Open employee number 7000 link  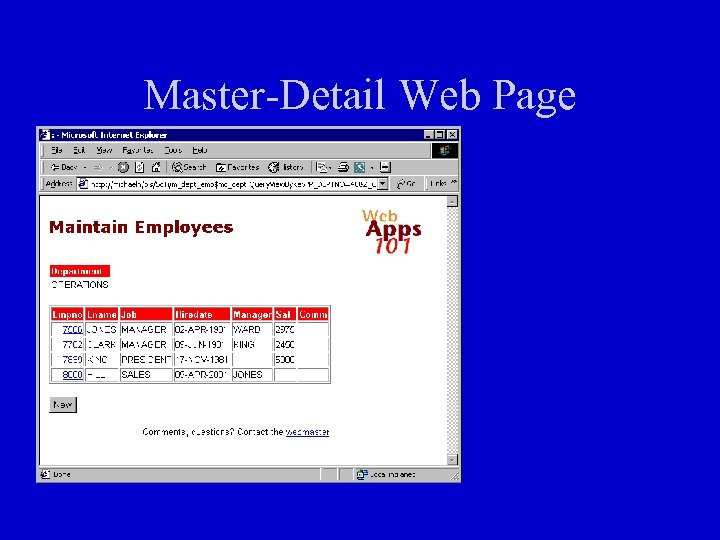73,330
